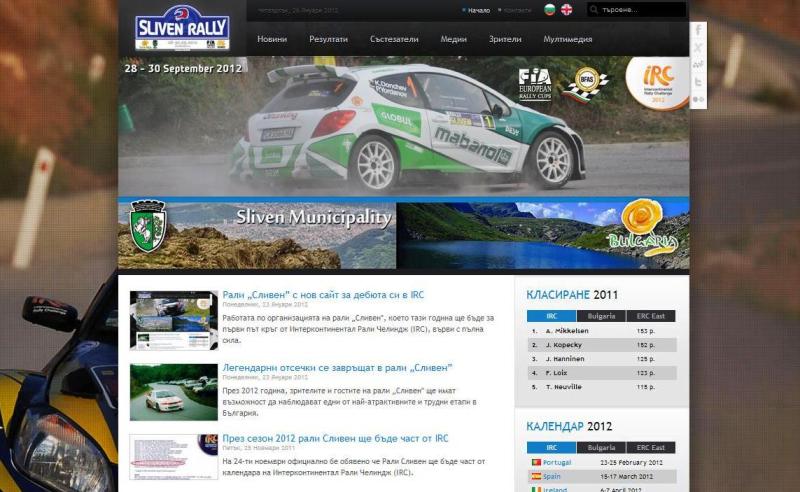Click the Spain flag in calendar

click(x=536, y=476)
